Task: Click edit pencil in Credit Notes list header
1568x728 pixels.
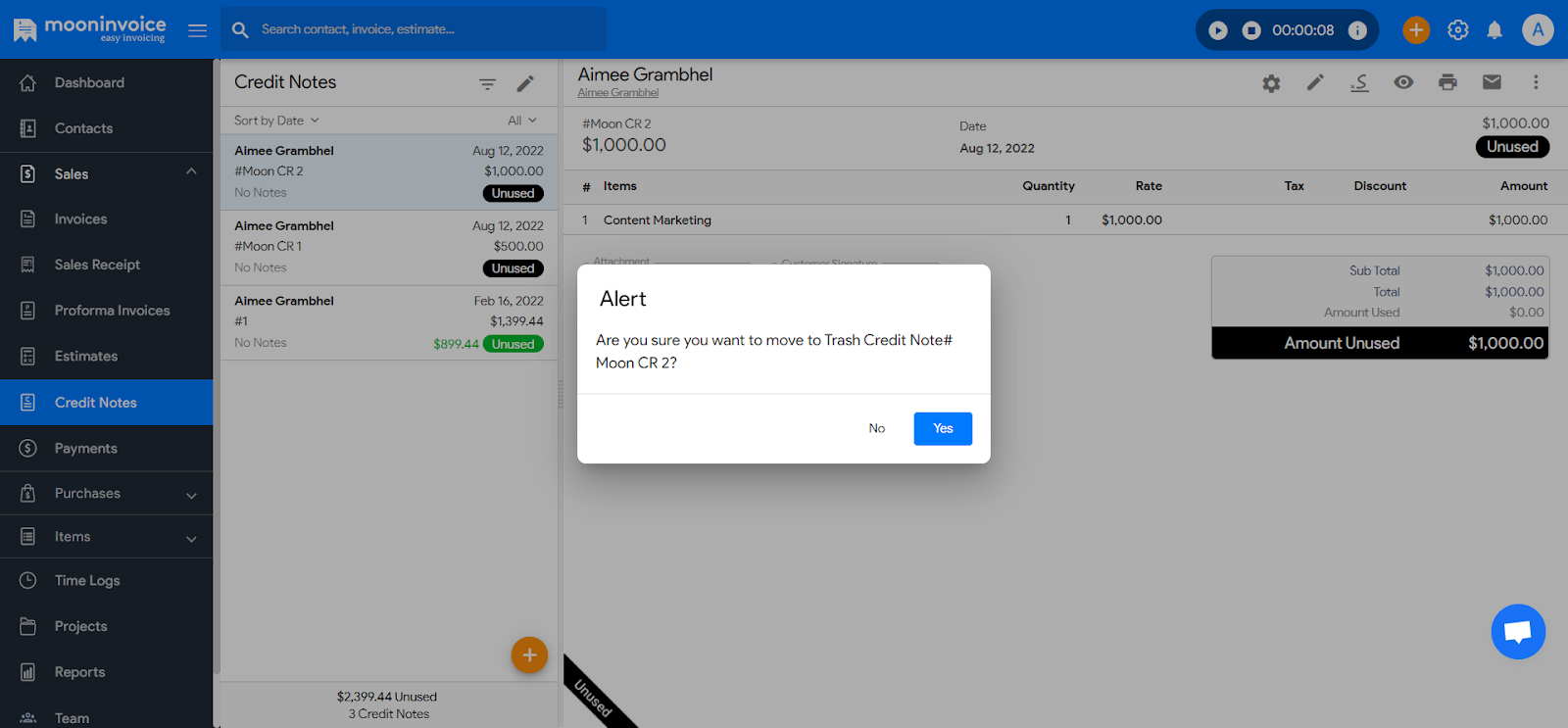Action: pos(525,84)
